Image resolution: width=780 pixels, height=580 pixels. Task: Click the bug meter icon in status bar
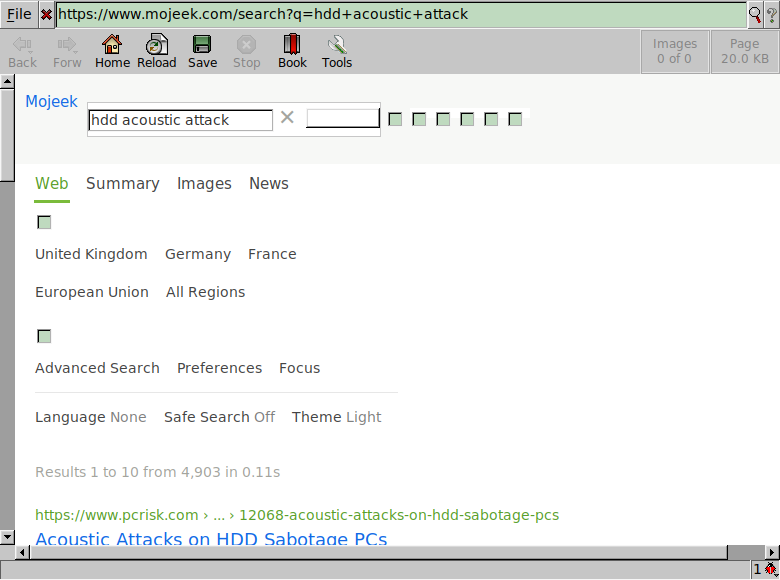pyautogui.click(x=771, y=569)
